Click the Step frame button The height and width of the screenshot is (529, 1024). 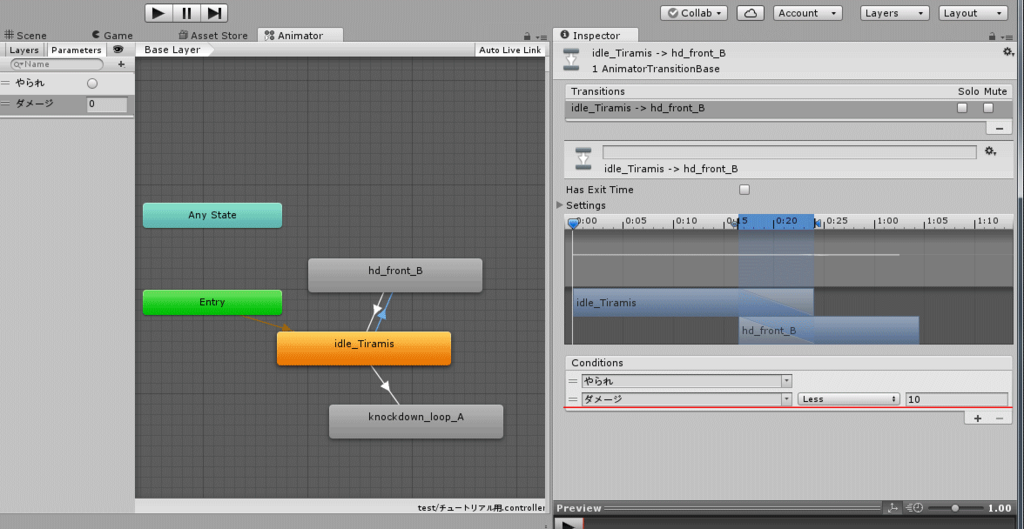tap(214, 13)
